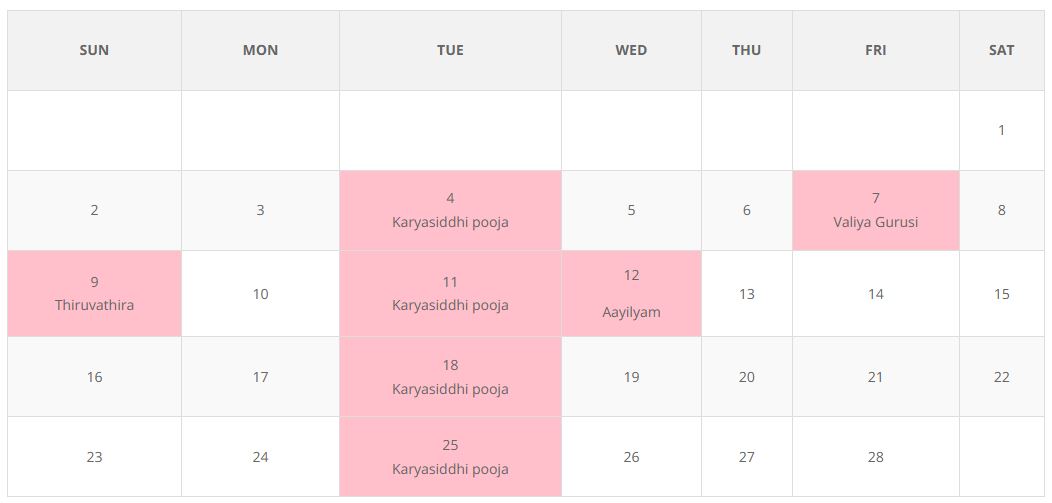This screenshot has width=1052, height=503.
Task: Select the Aayilyam event on 12
Action: click(631, 311)
